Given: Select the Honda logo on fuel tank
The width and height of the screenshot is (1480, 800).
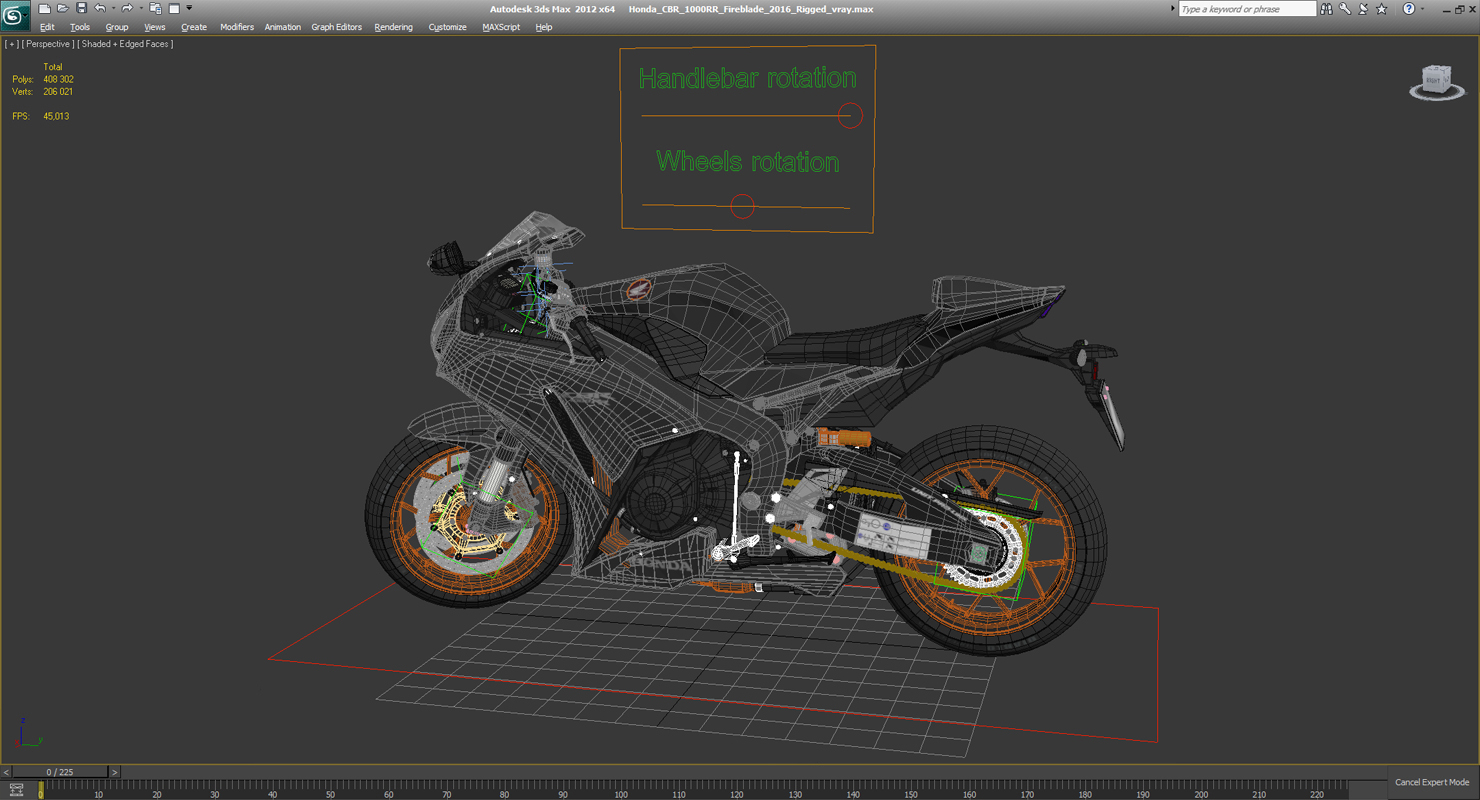Looking at the screenshot, I should 637,290.
